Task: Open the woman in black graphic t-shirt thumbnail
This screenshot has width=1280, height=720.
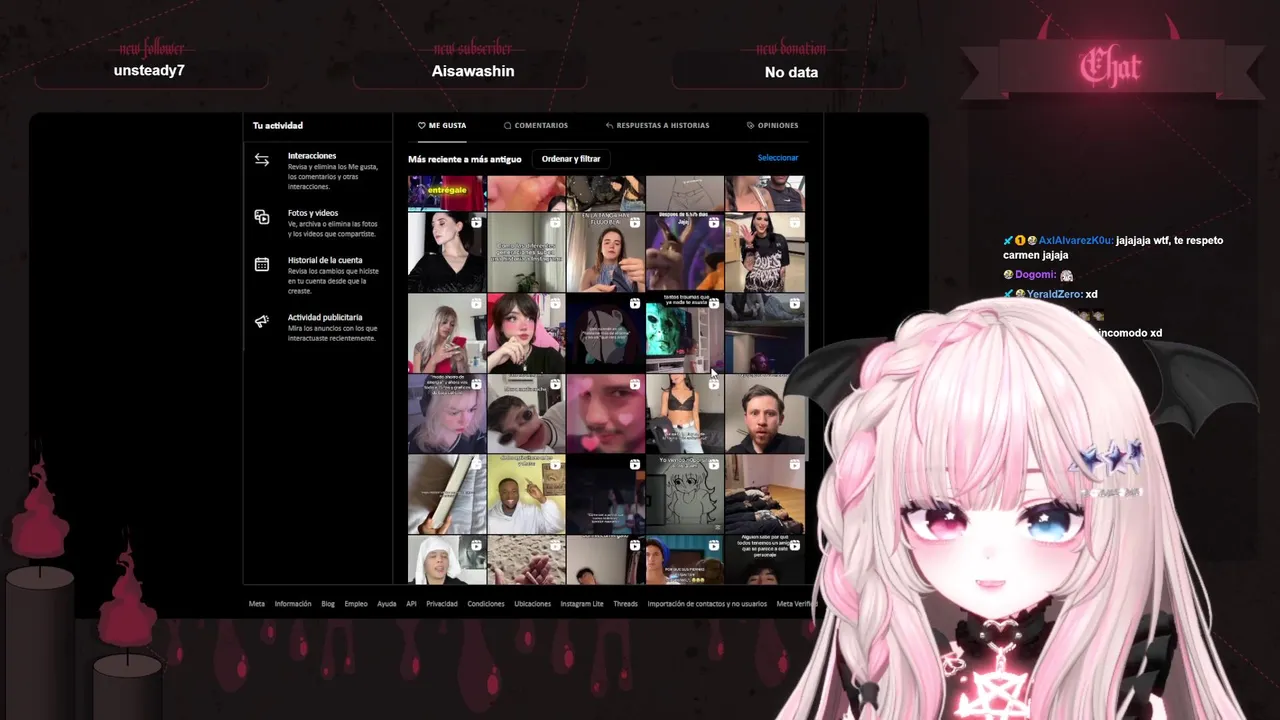Action: 764,252
